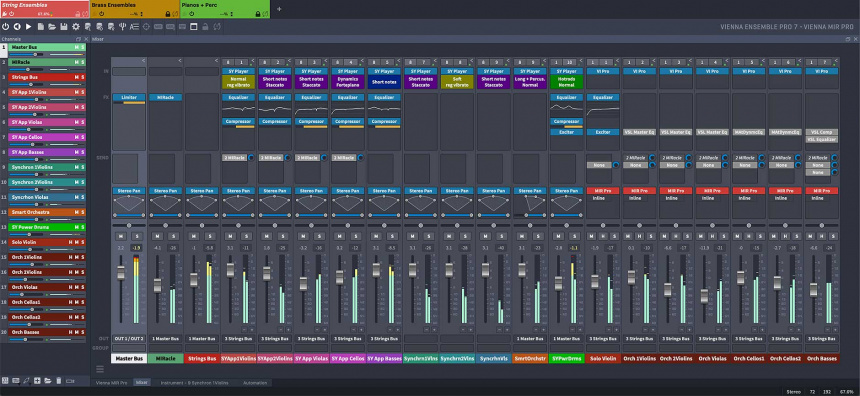860x396 pixels.
Task: Click the refresh arrows icon in main toolbar
Action: click(x=217, y=27)
